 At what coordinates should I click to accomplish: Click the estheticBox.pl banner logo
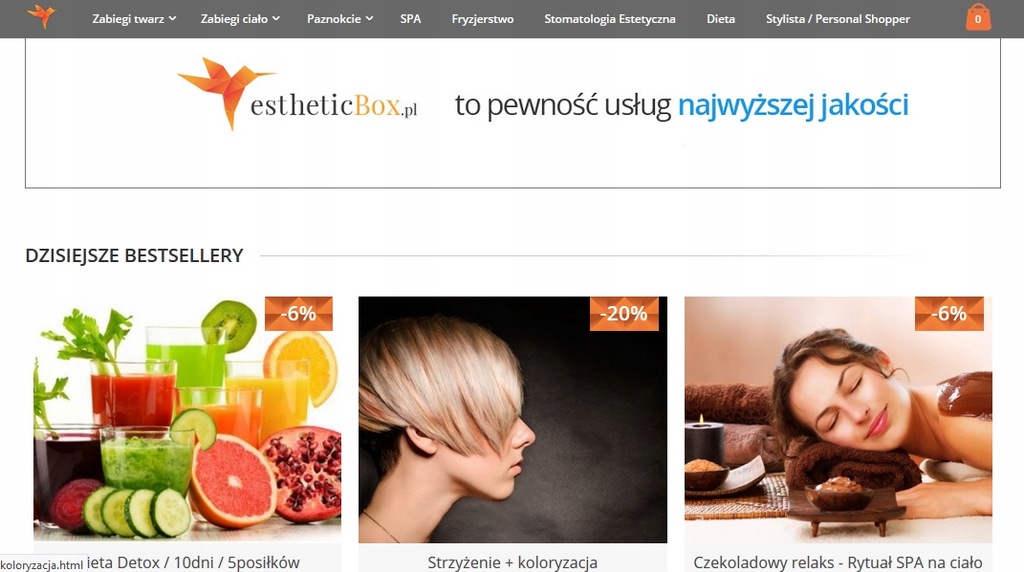(297, 95)
